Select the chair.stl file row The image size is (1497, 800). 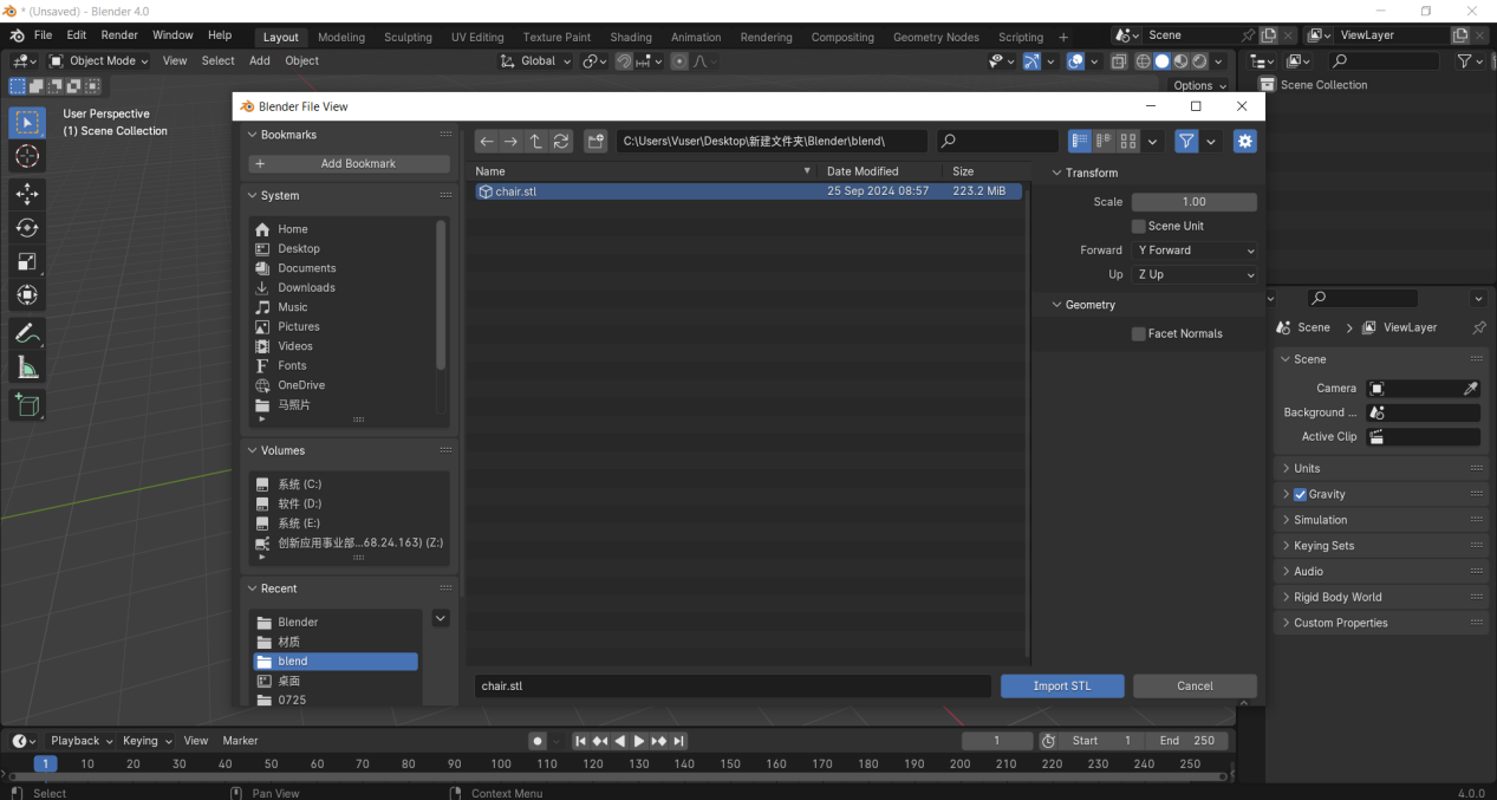(748, 191)
